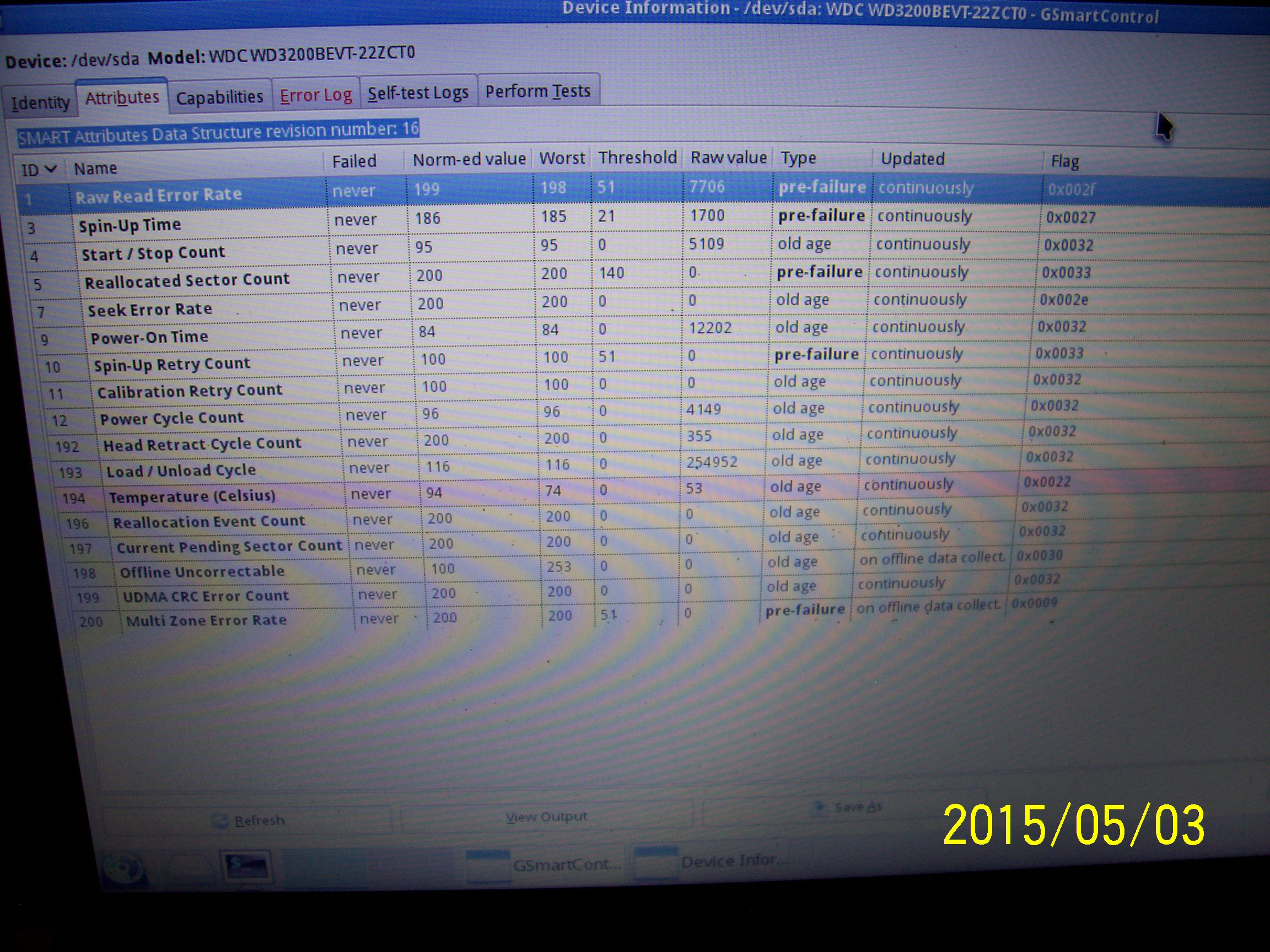Screen dimensions: 1270x952
Task: Switch to Self-test Logs tab
Action: [418, 93]
